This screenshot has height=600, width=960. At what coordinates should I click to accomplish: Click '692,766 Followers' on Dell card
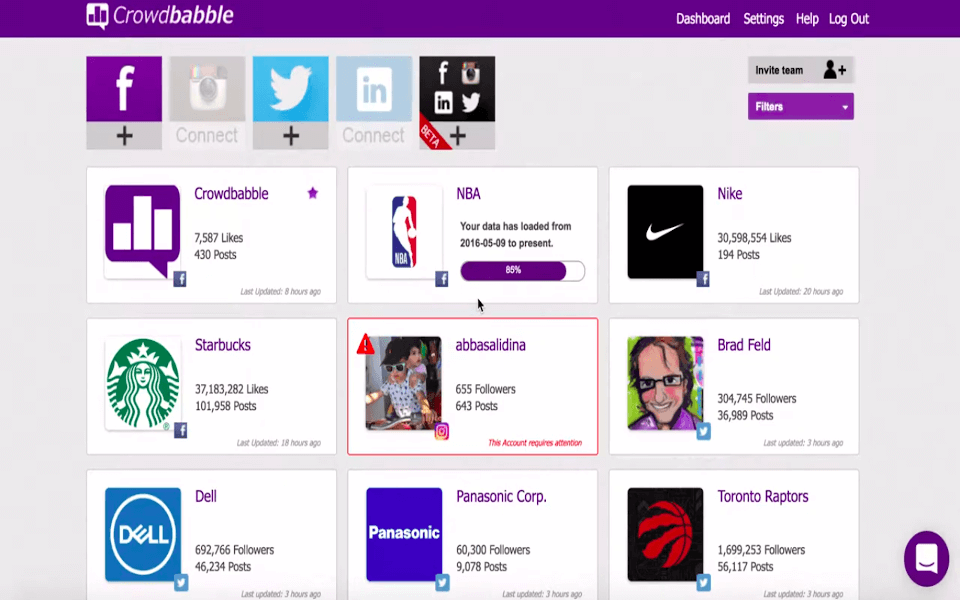coord(234,550)
